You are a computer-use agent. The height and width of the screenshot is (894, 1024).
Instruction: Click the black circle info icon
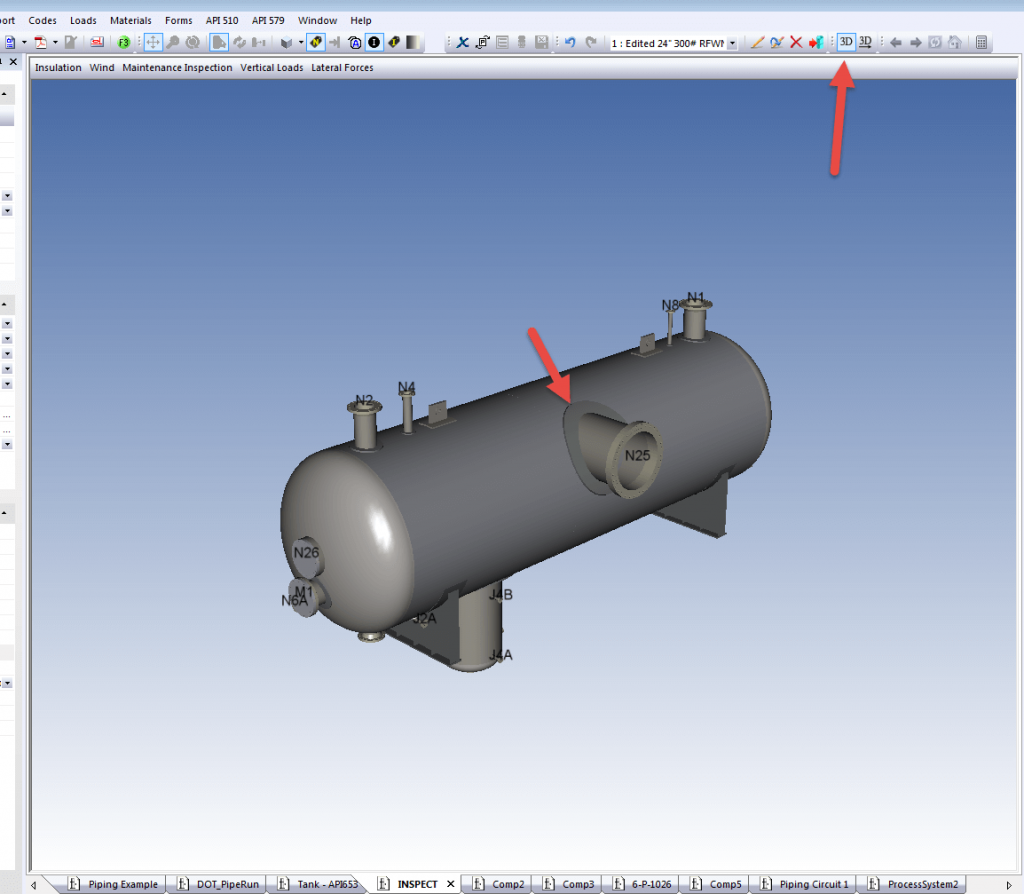tap(374, 43)
